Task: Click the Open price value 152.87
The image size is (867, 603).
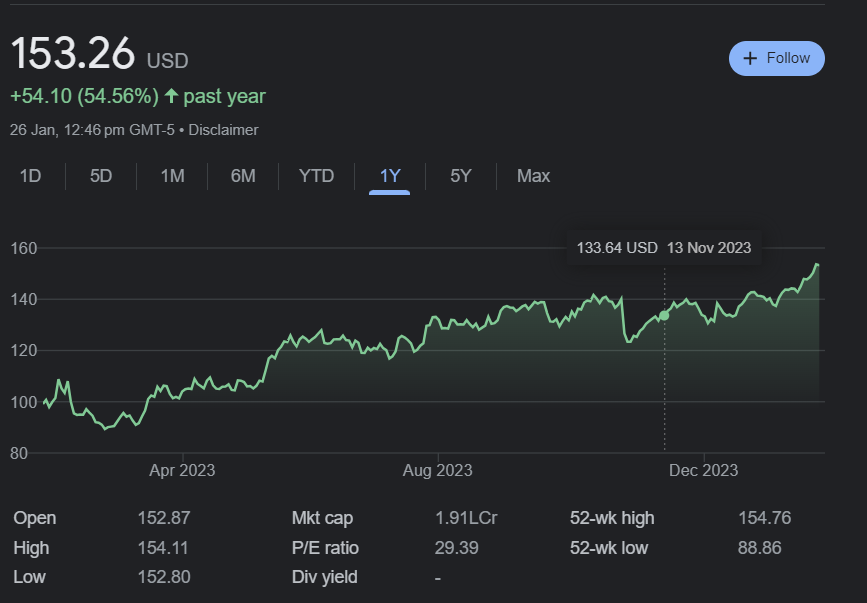Action: pos(163,518)
